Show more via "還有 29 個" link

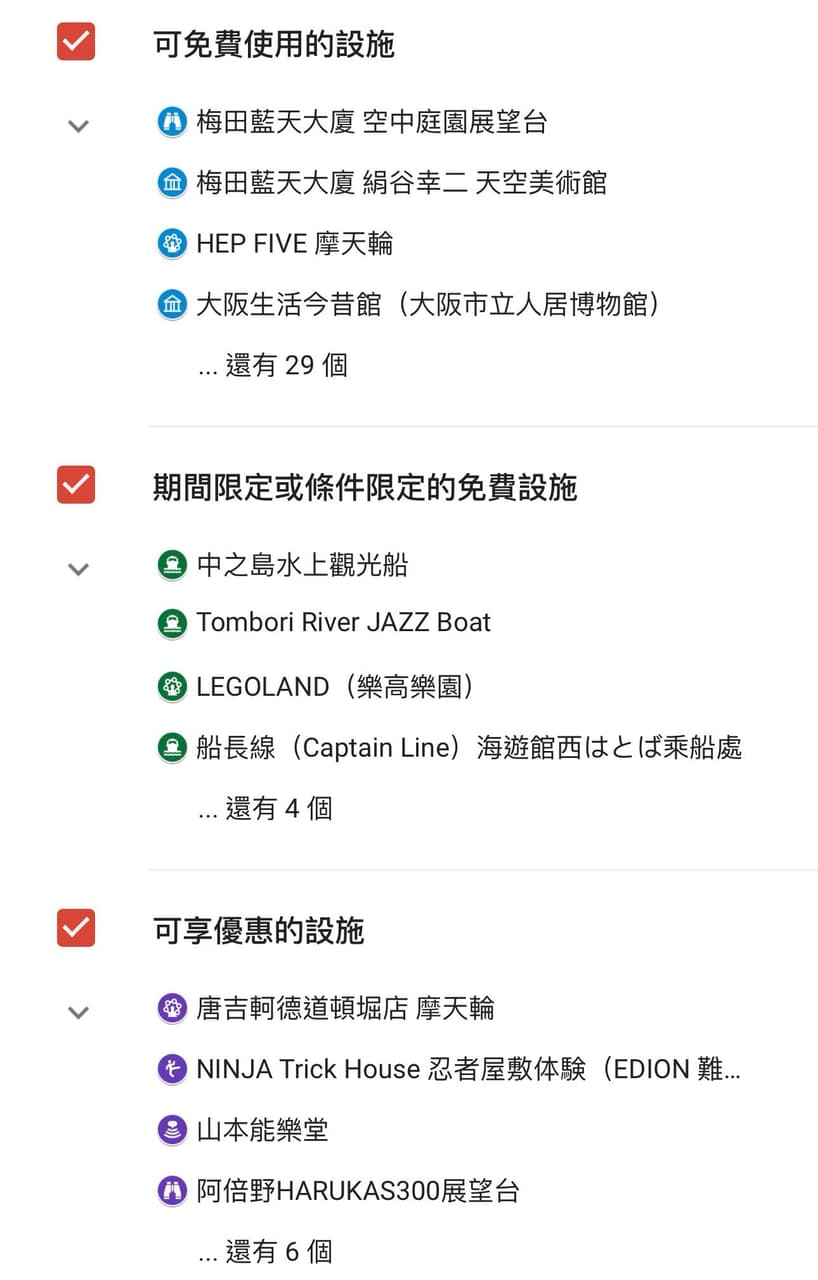point(273,365)
